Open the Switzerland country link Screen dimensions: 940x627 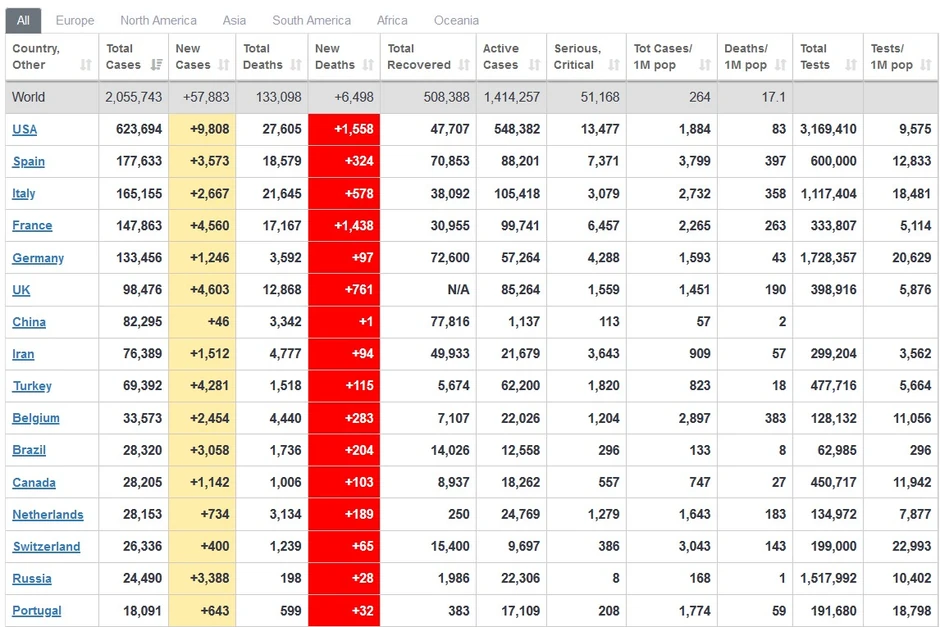click(x=47, y=547)
